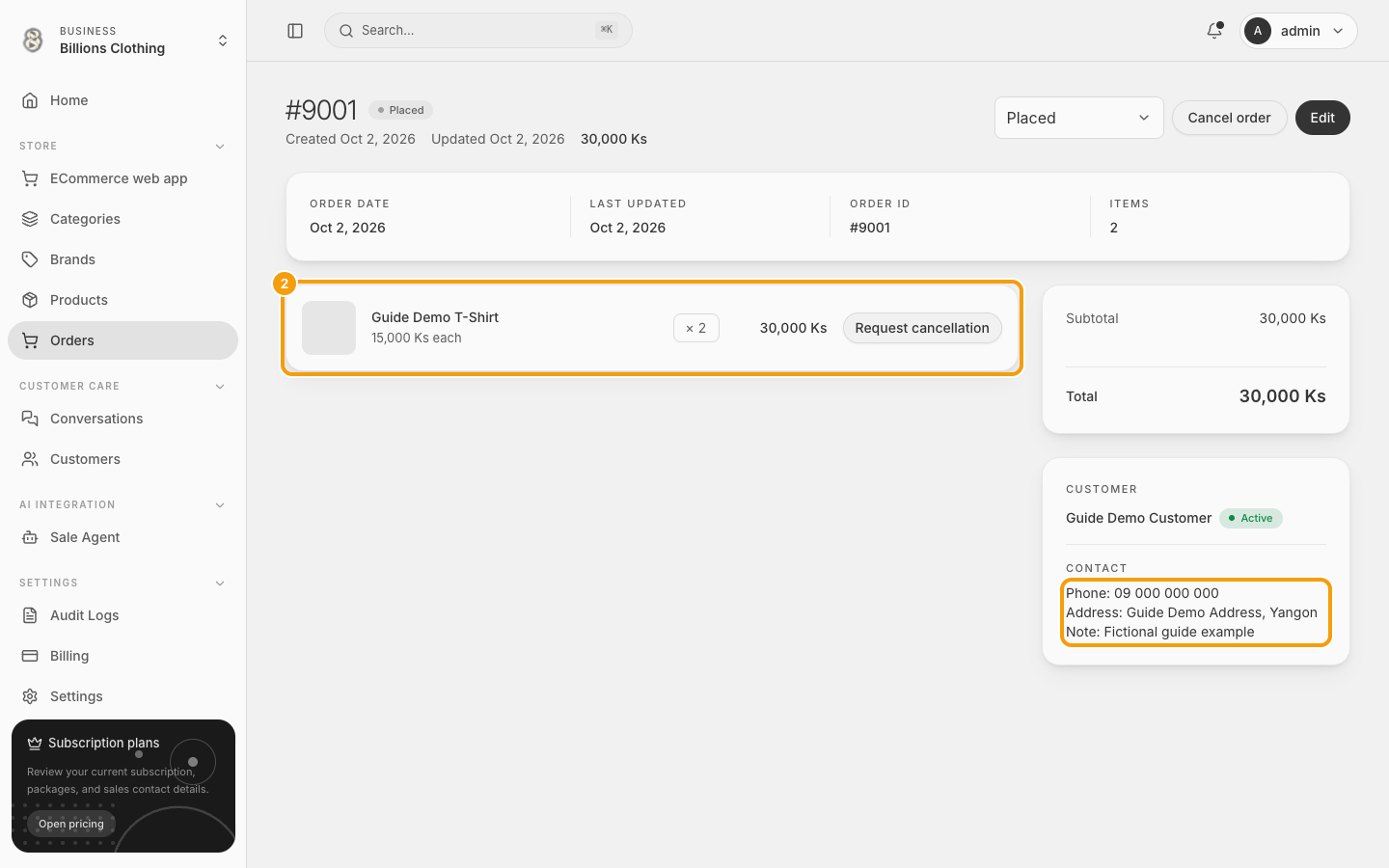The width and height of the screenshot is (1389, 868).
Task: Collapse the CUSTOMER CARE section
Action: (220, 387)
